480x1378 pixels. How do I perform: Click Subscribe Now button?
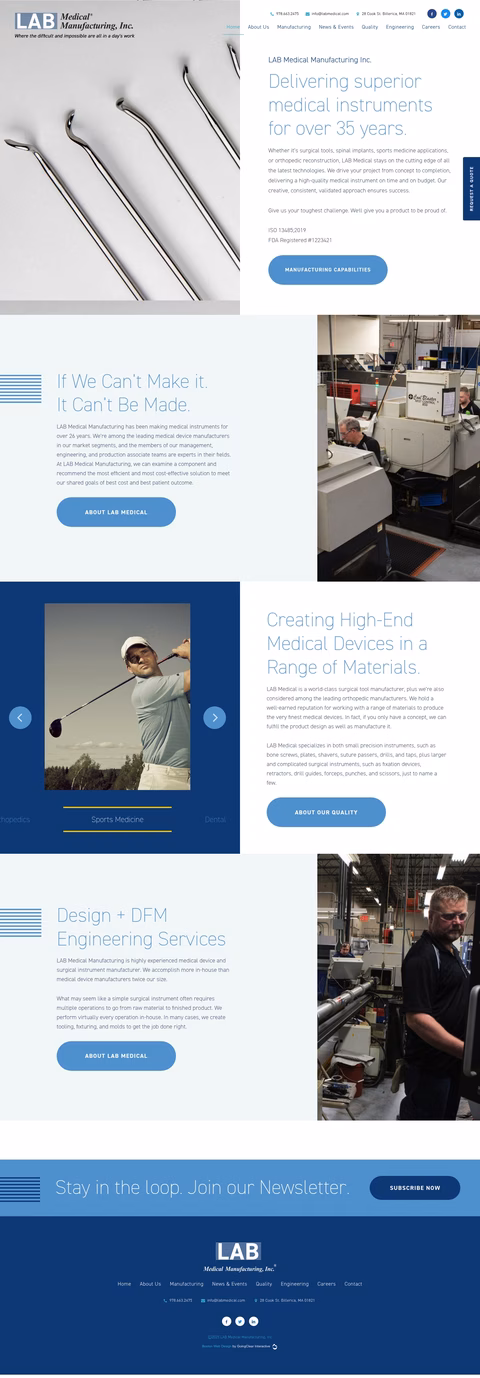415,1188
